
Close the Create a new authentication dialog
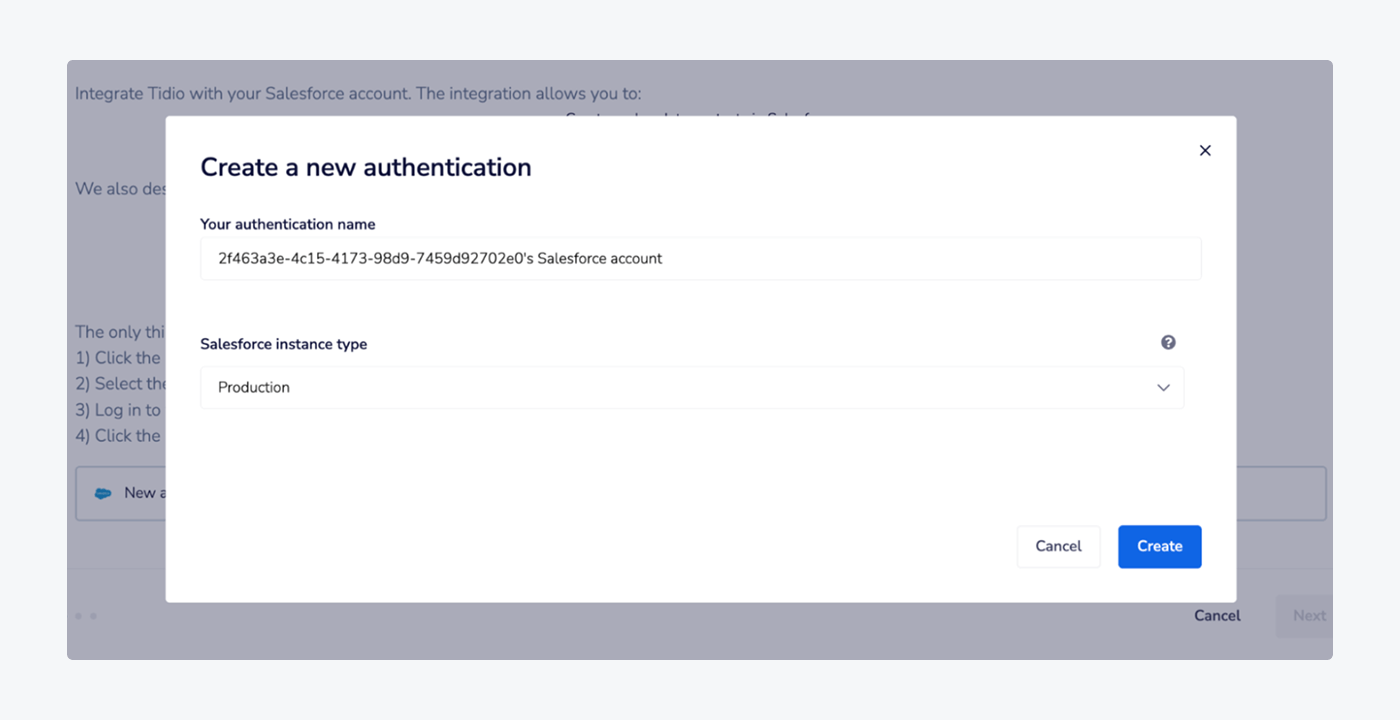1205,150
